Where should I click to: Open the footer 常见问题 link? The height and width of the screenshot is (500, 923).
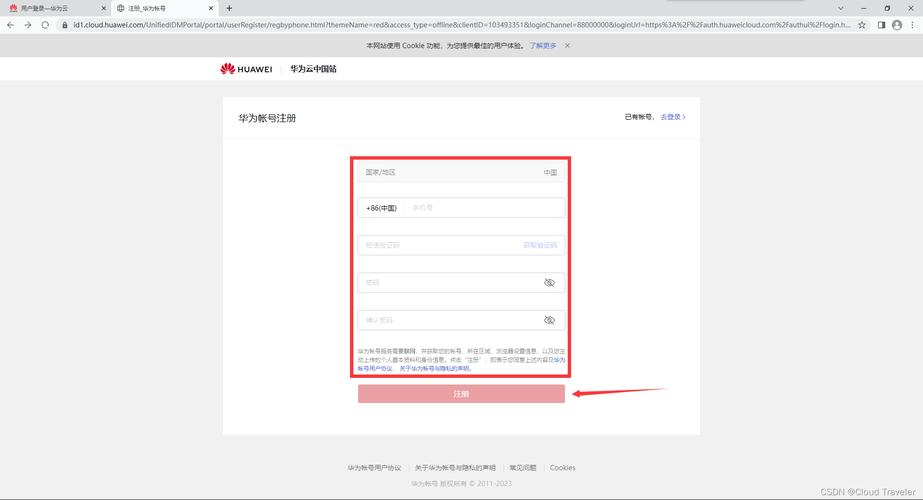coord(523,468)
